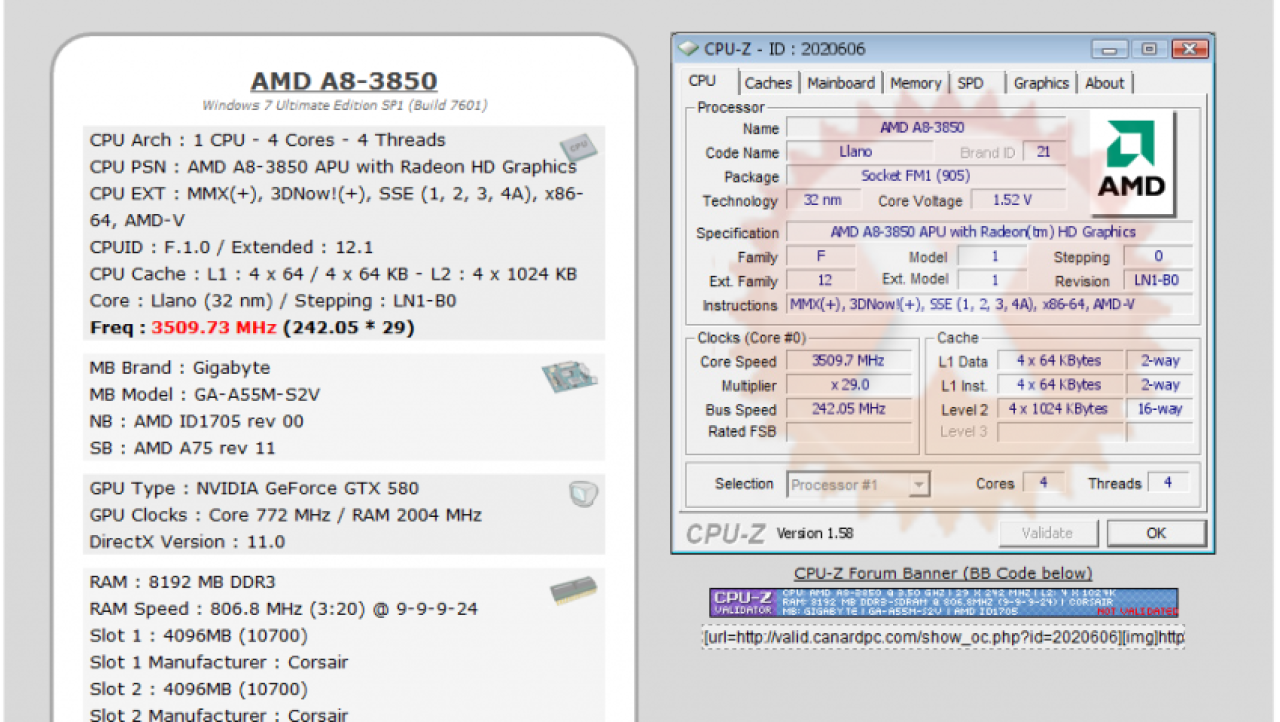Click the BB code URL text field
Viewport: 1280px width, 722px height.
[943, 637]
